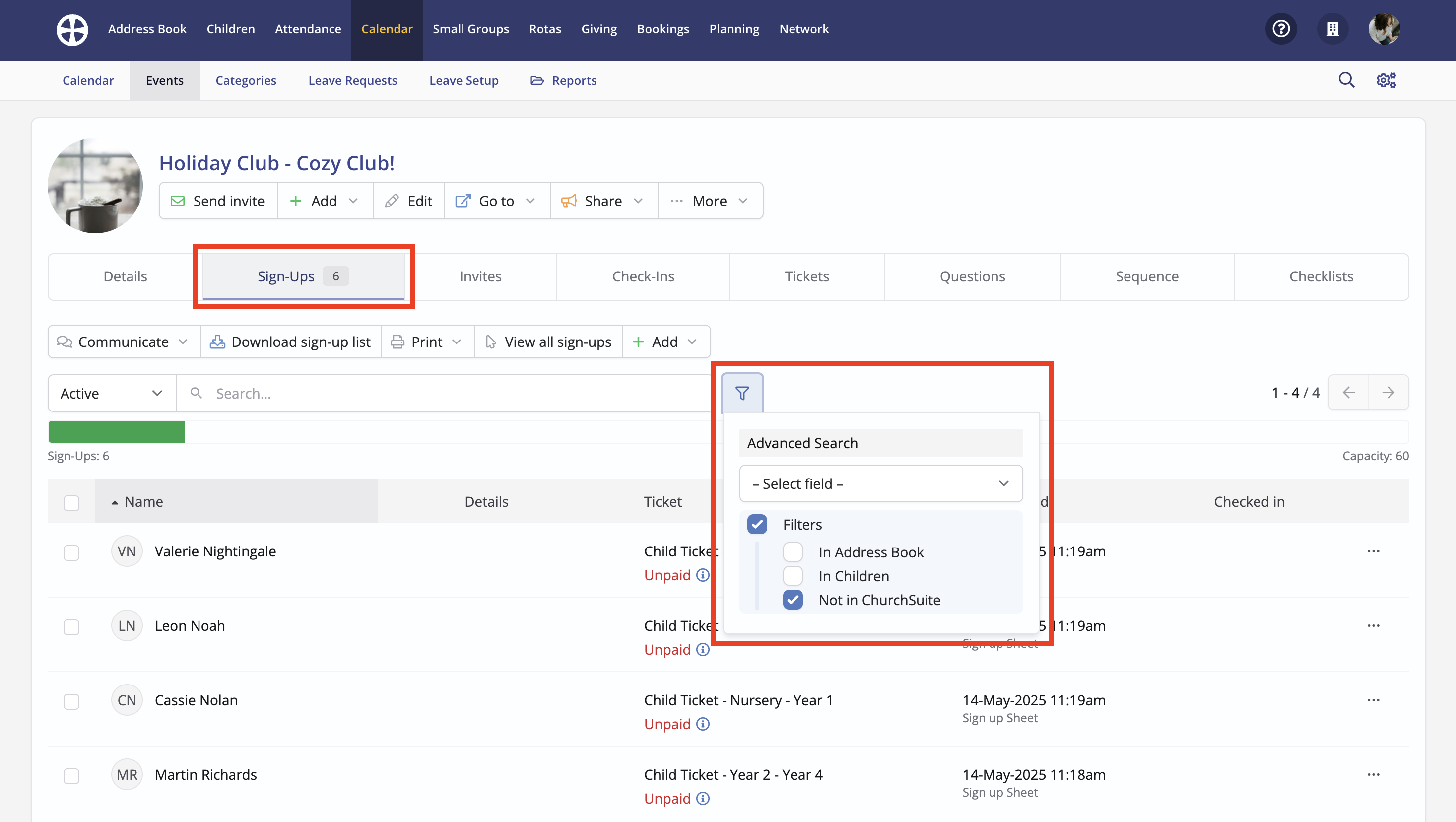1456x822 pixels.
Task: Switch to the Questions tab
Action: pos(972,276)
